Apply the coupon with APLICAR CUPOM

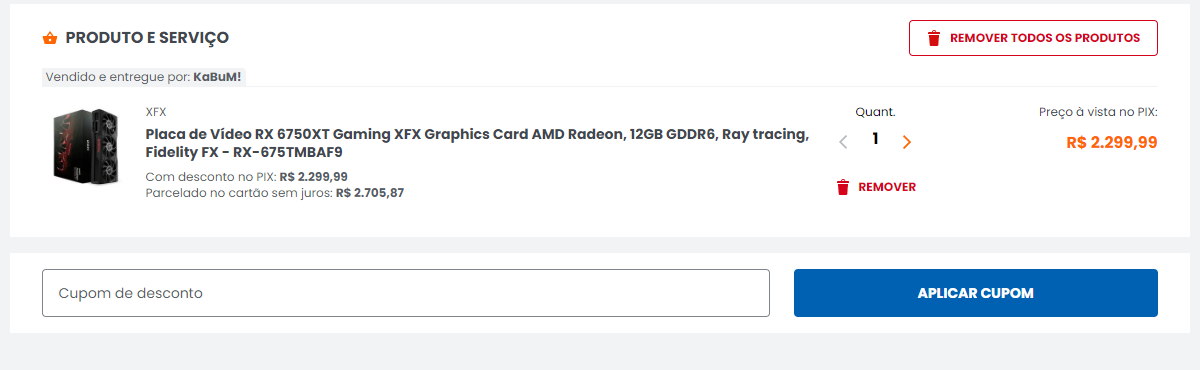(x=976, y=293)
